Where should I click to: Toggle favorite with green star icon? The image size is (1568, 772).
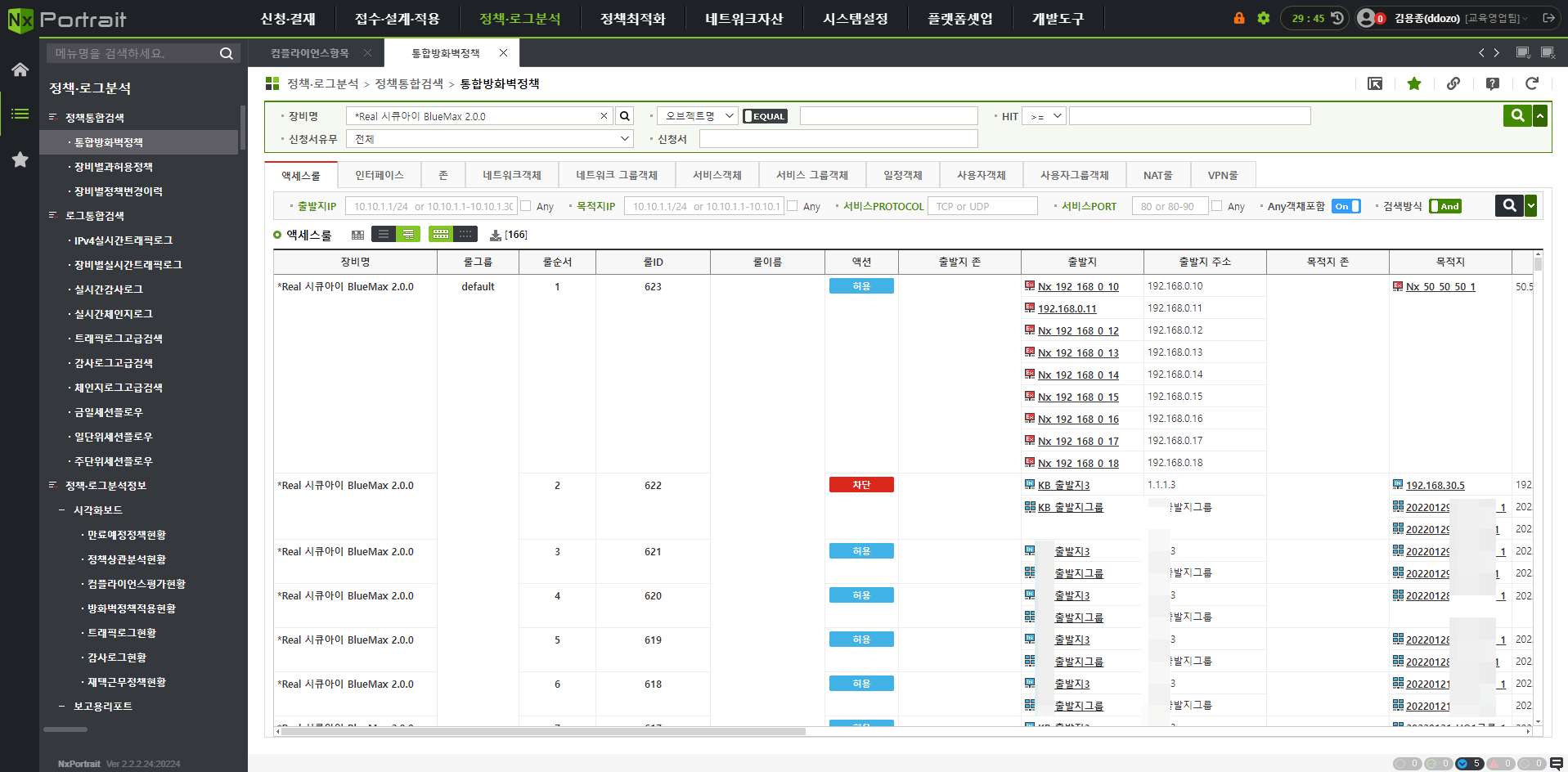coord(1414,83)
